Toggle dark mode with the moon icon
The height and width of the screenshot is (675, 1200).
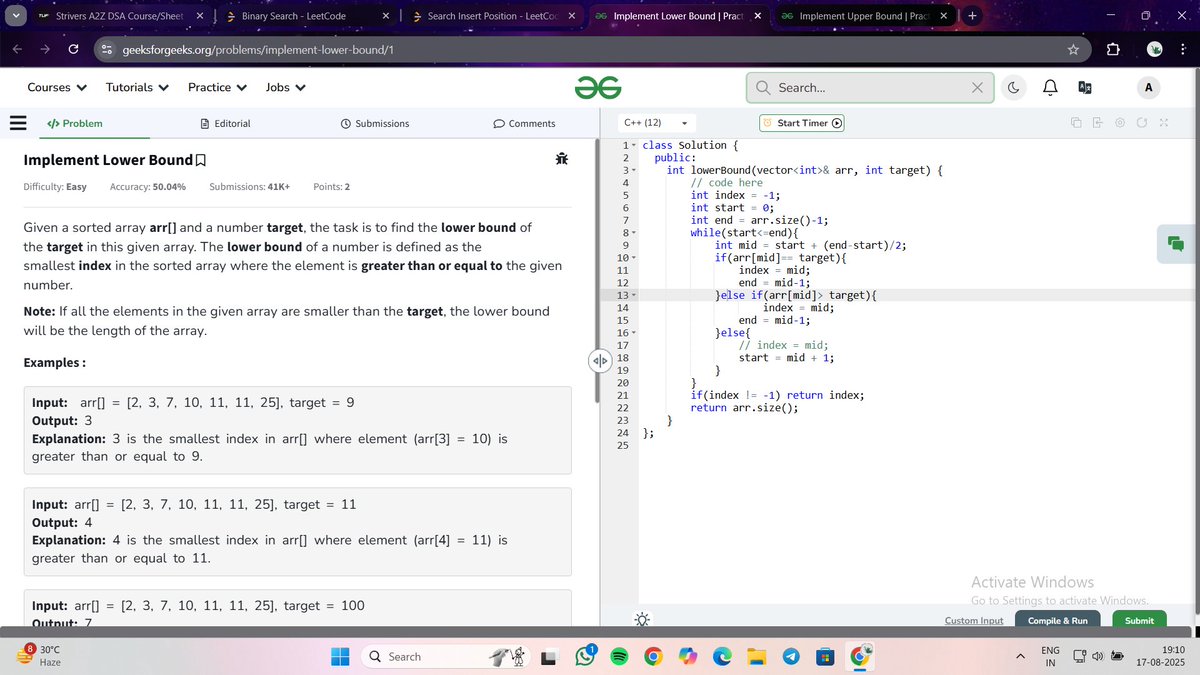[x=1013, y=88]
